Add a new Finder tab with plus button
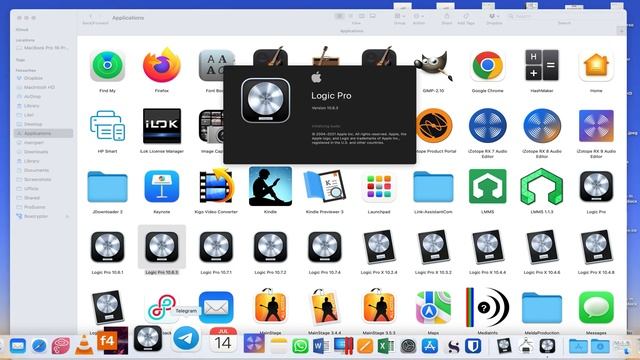Screen dimensions: 640x360 coord(621,31)
